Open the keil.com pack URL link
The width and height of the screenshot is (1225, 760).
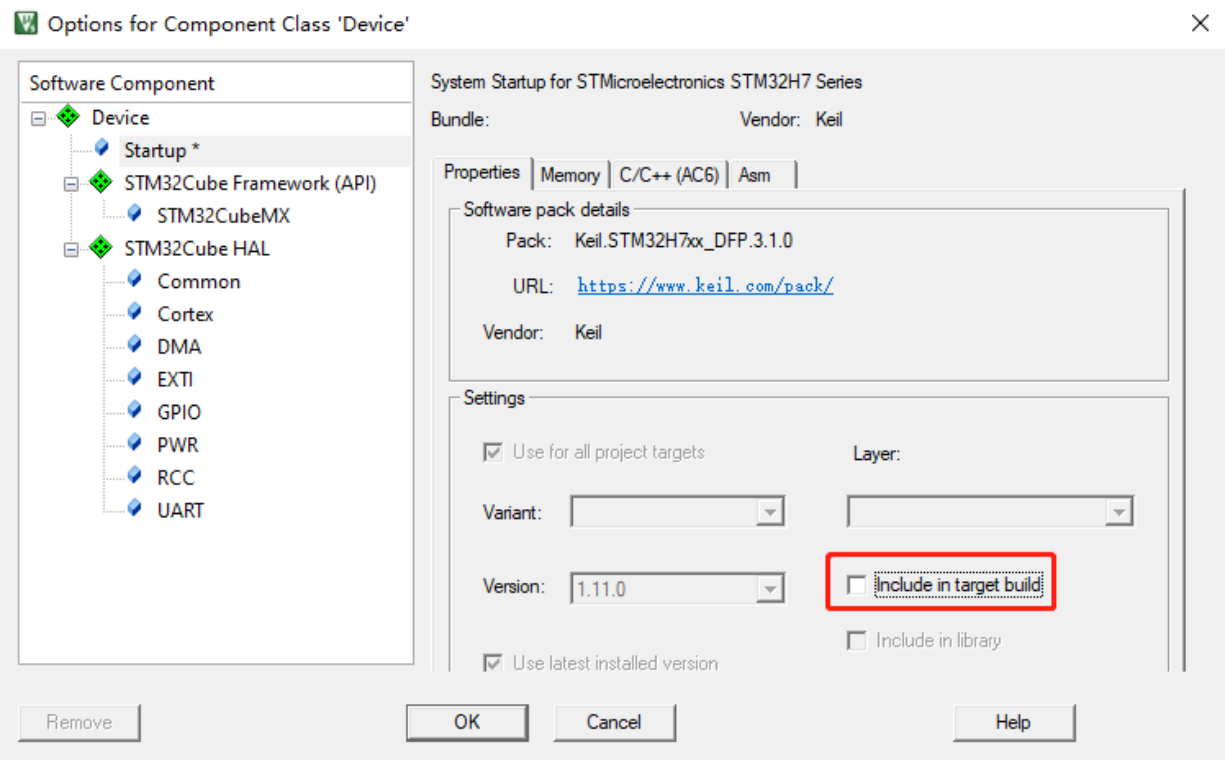tap(705, 286)
